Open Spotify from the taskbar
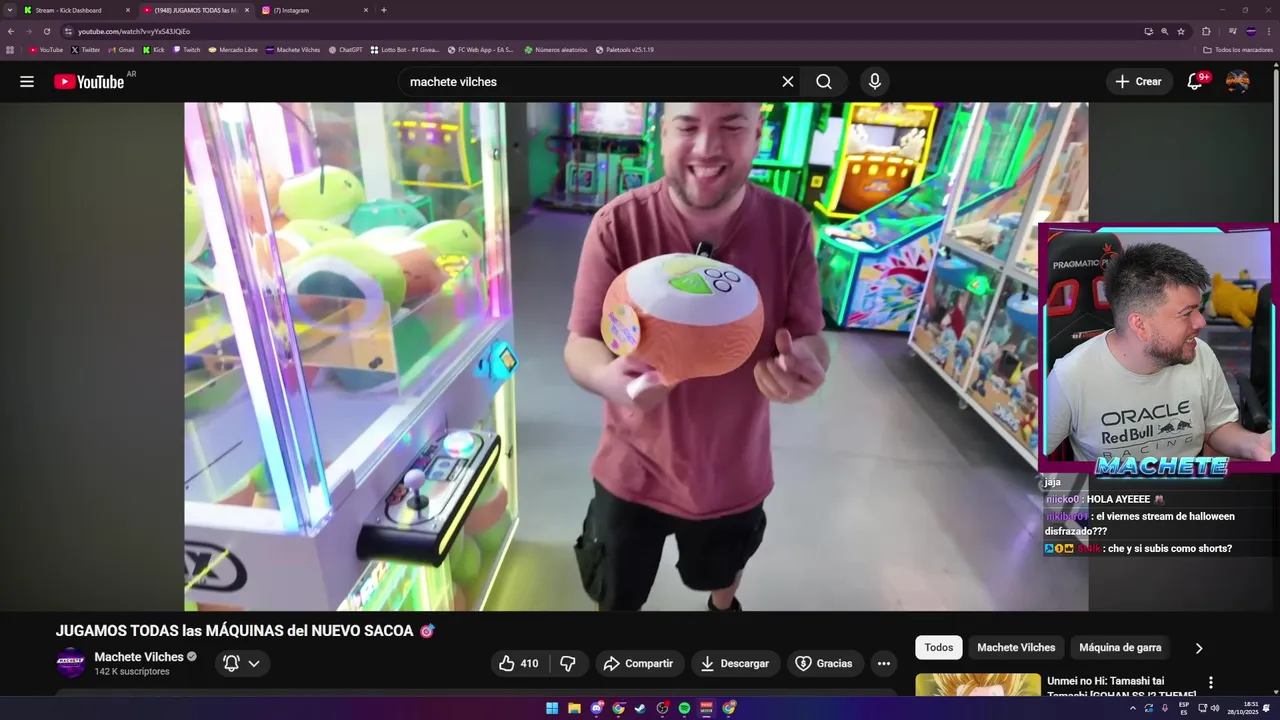Screen dimensions: 1280x720 click(684, 708)
